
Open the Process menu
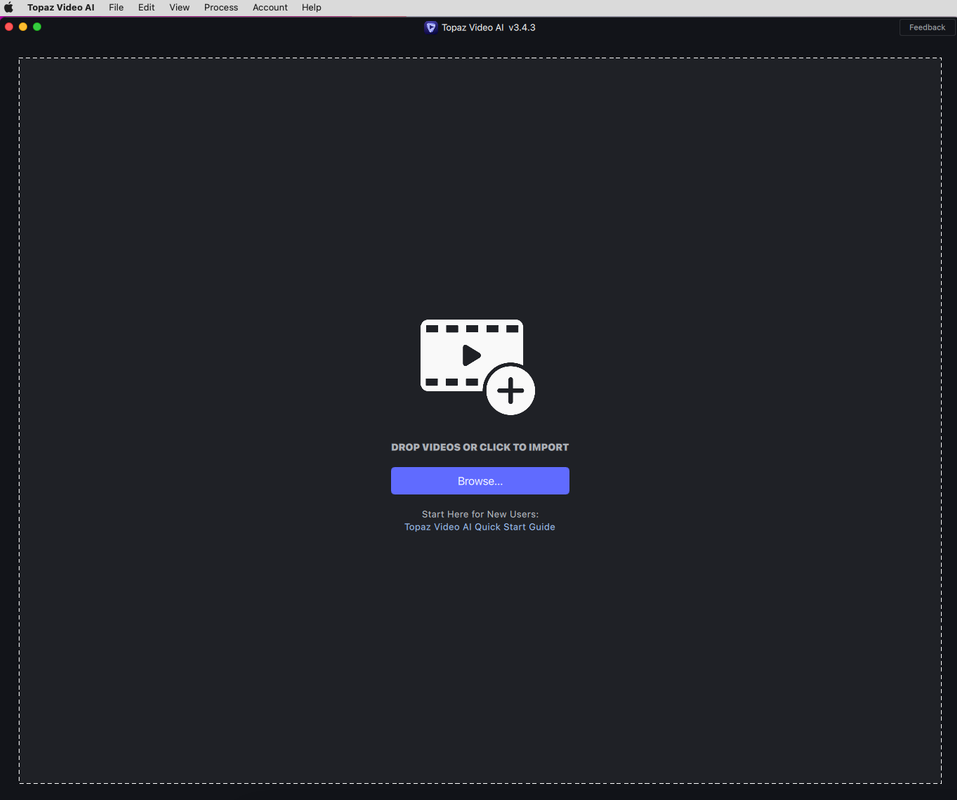[221, 7]
